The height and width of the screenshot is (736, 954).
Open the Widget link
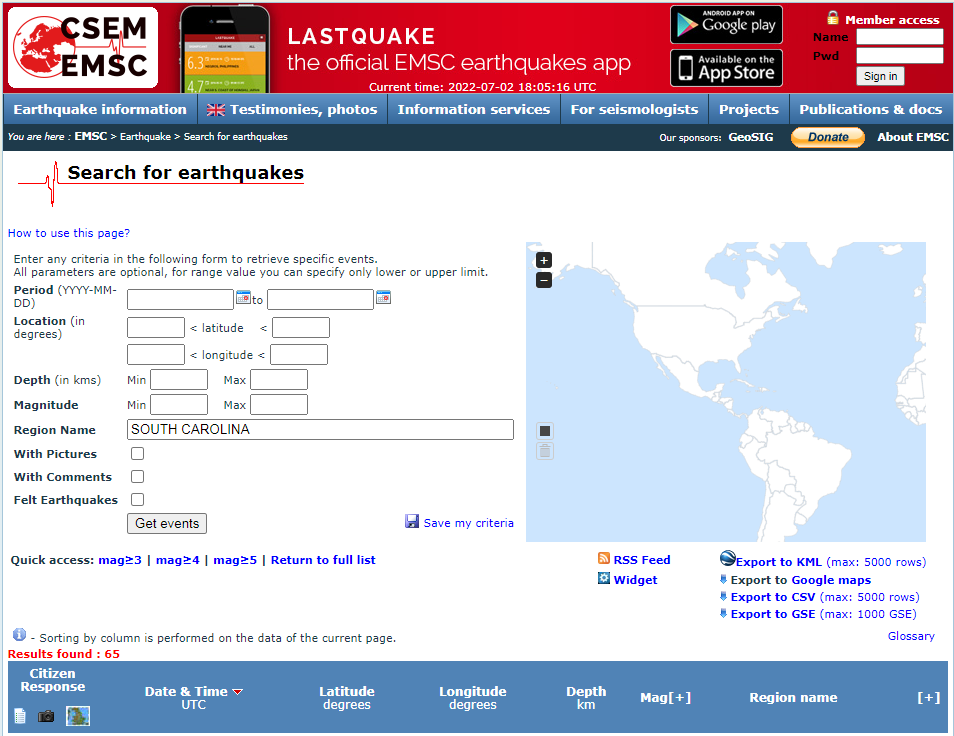(x=635, y=580)
